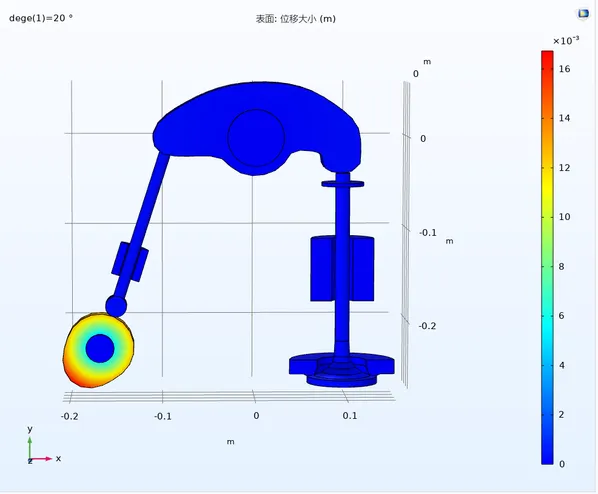Image resolution: width=598 pixels, height=494 pixels.
Task: Click the legend value 4
Action: click(561, 365)
